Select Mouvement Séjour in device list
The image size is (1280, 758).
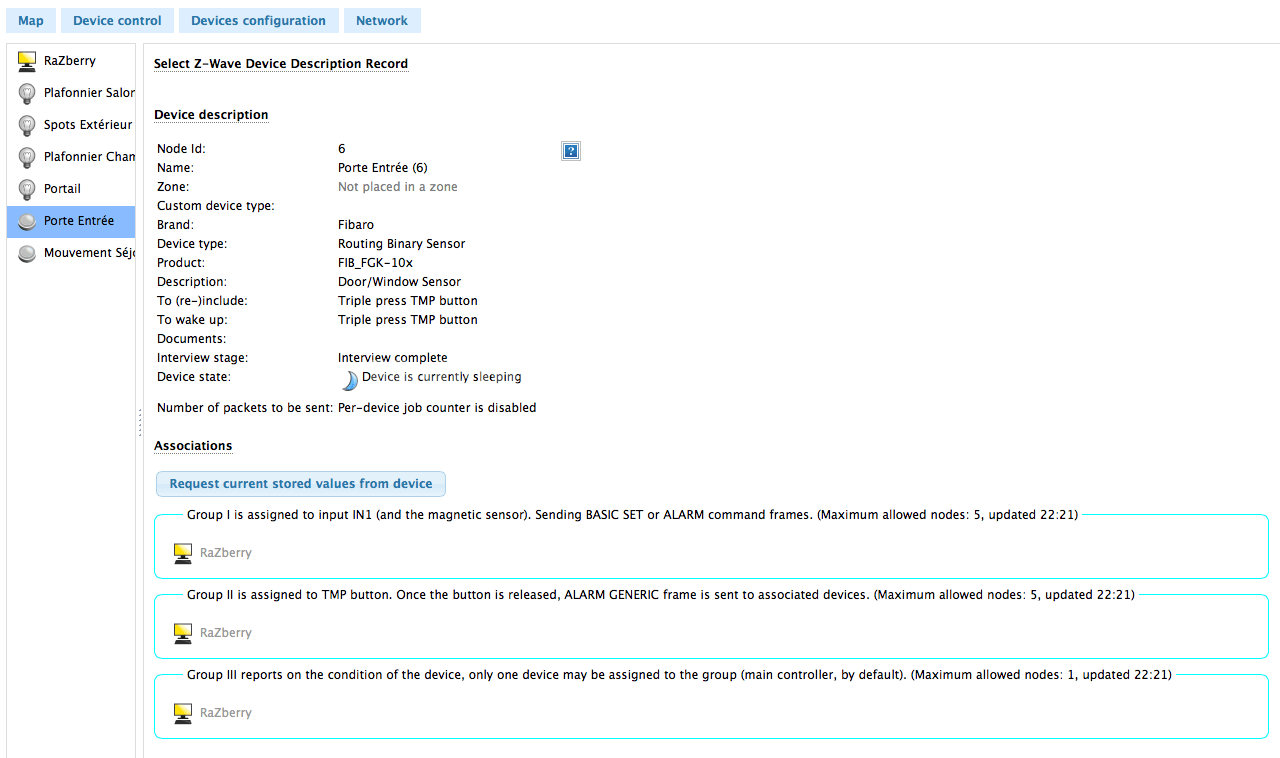[71, 253]
